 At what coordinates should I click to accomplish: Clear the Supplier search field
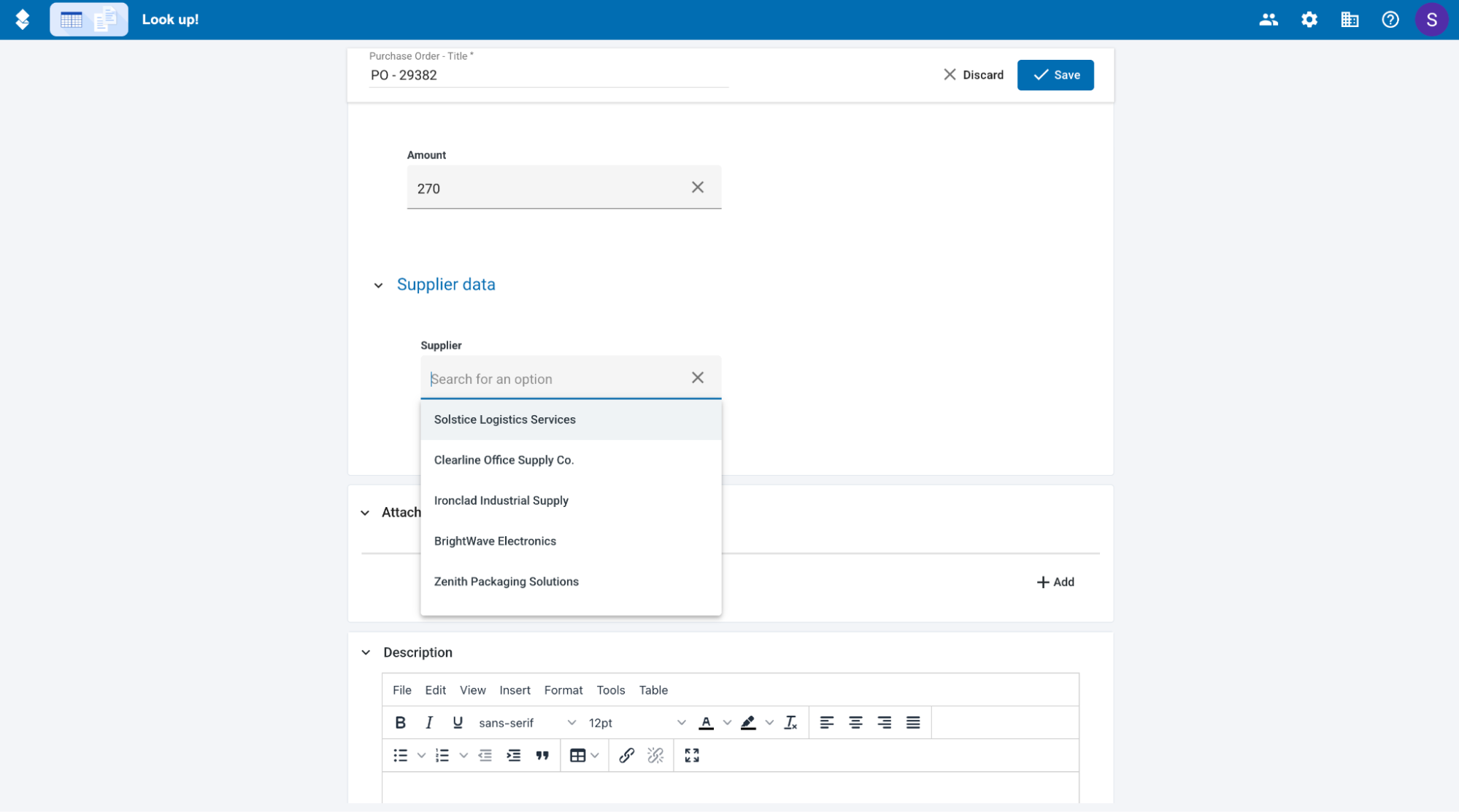(698, 378)
